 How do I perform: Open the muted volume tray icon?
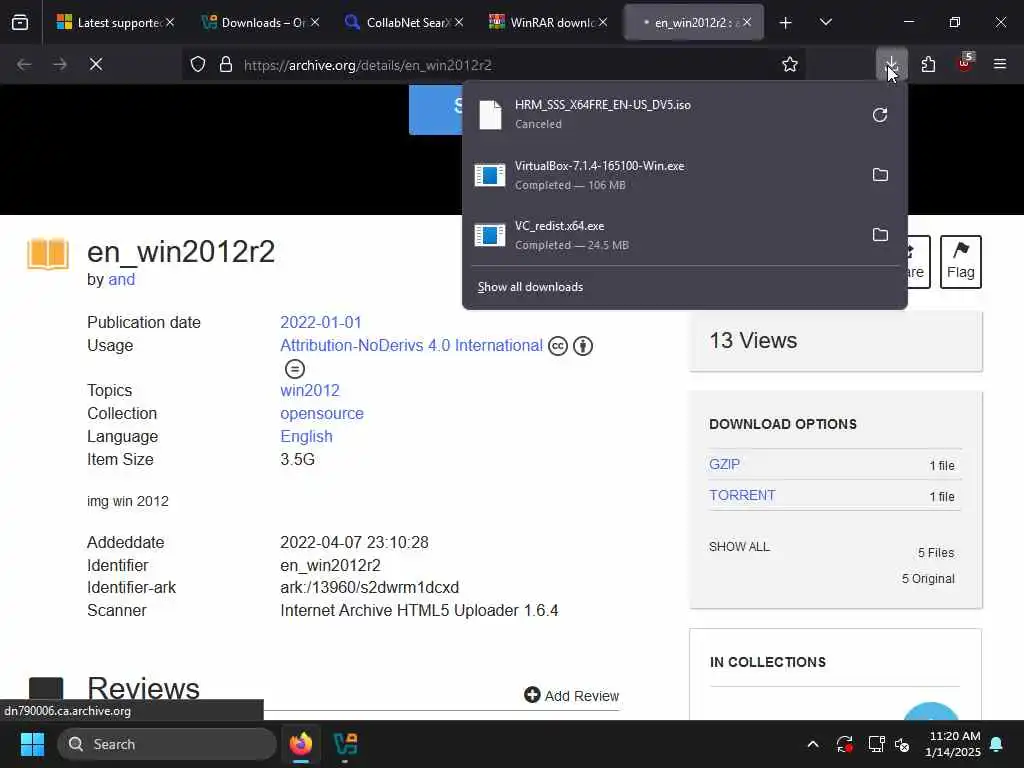(x=903, y=744)
